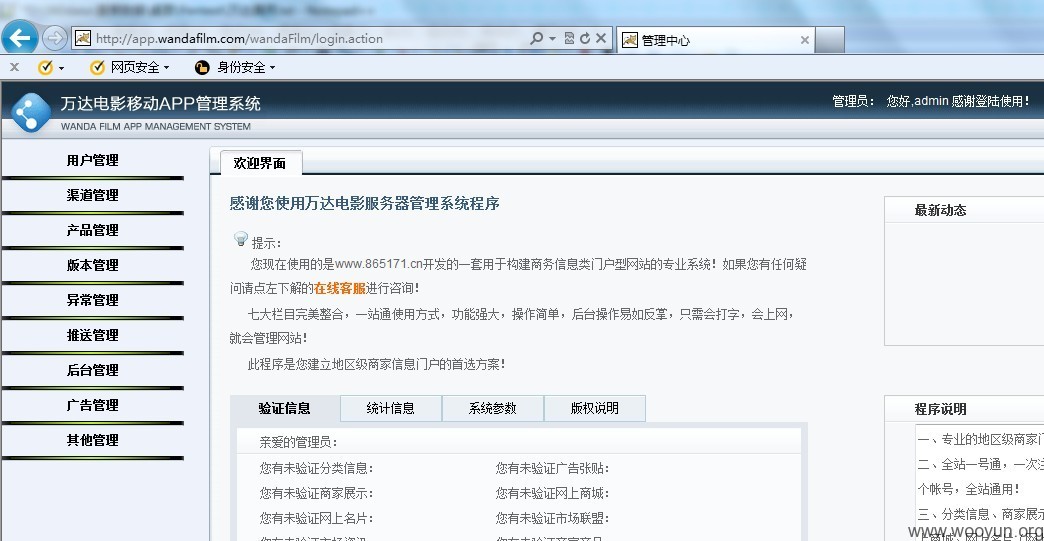Click the 您有未验证分类信息 entry

(317, 468)
